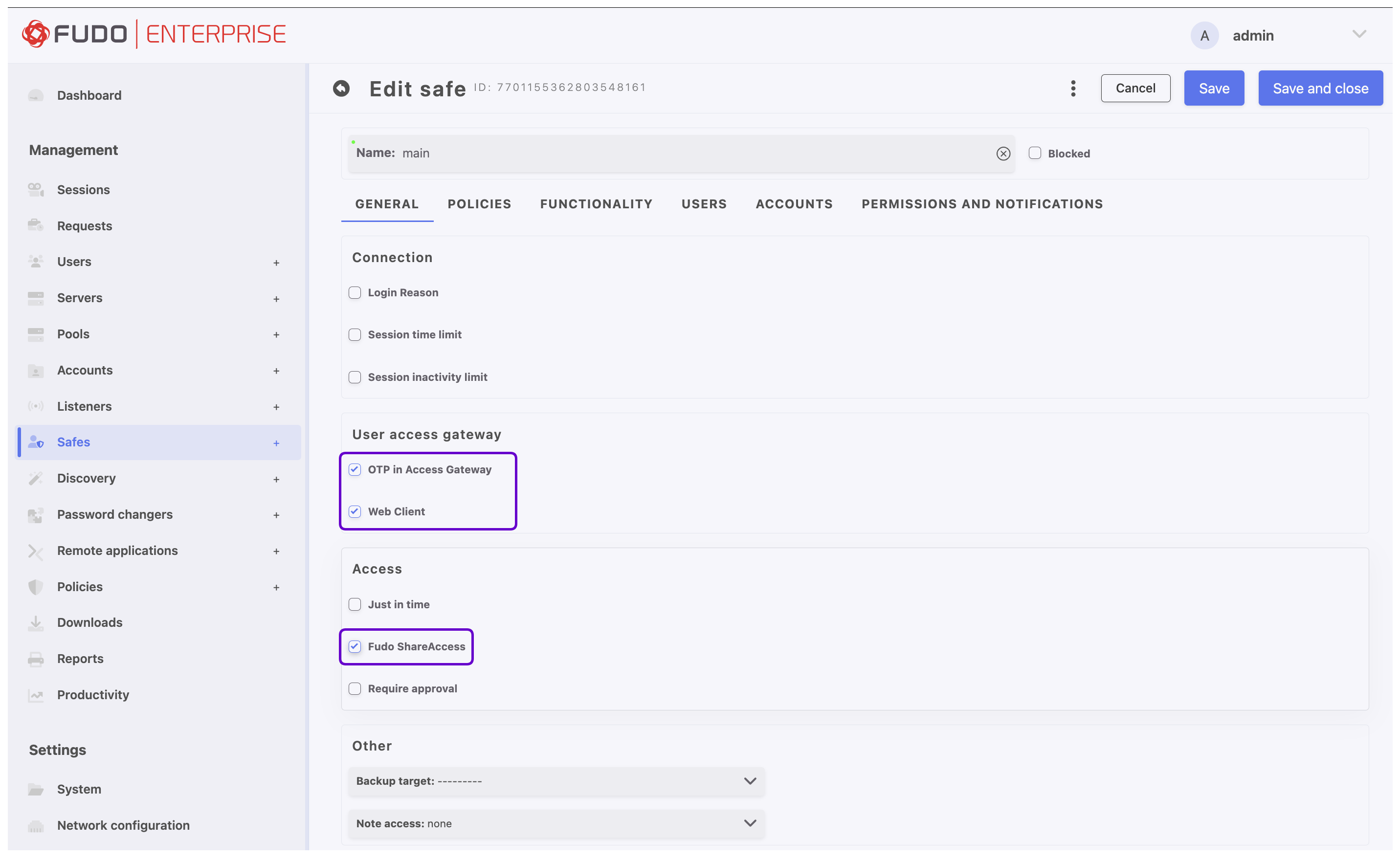The height and width of the screenshot is (862, 1400).
Task: Click Save and close
Action: point(1320,88)
